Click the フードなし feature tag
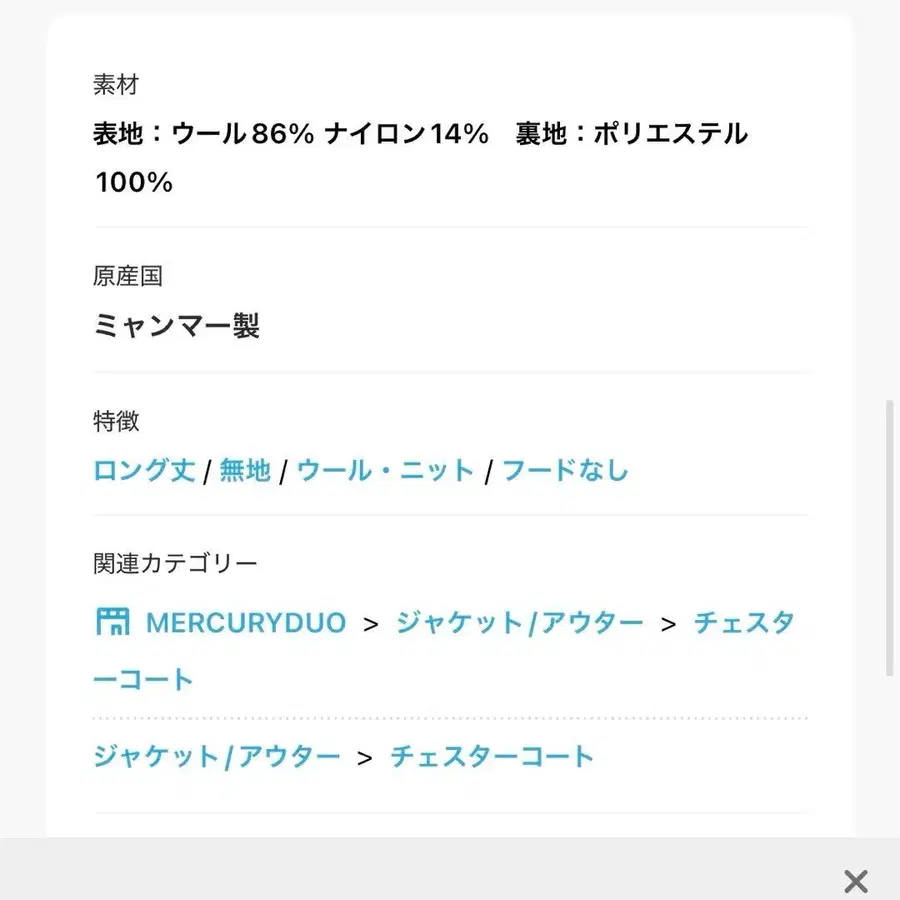The image size is (900, 900). pyautogui.click(x=567, y=470)
